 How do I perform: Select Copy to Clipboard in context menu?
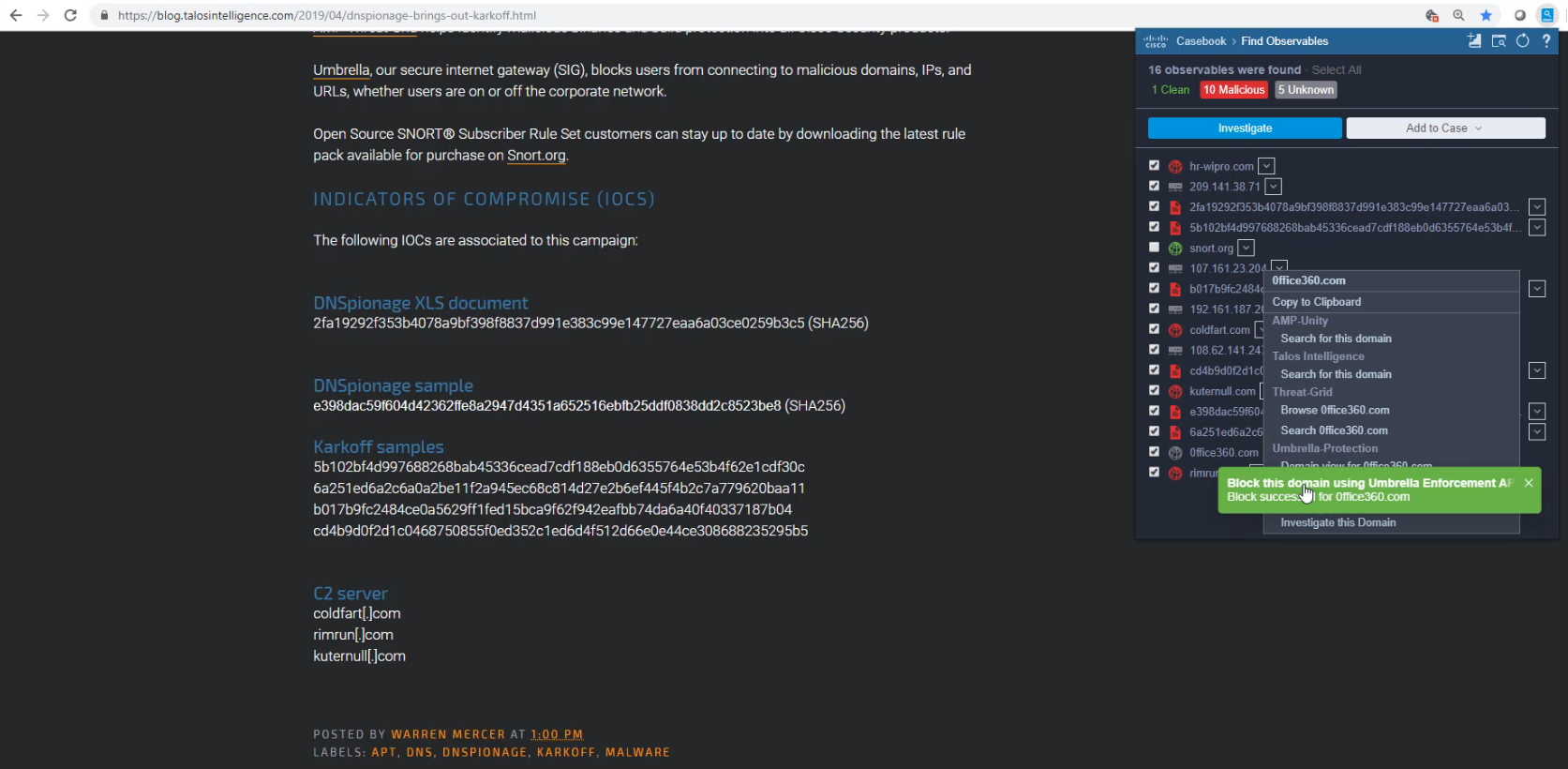click(1316, 302)
